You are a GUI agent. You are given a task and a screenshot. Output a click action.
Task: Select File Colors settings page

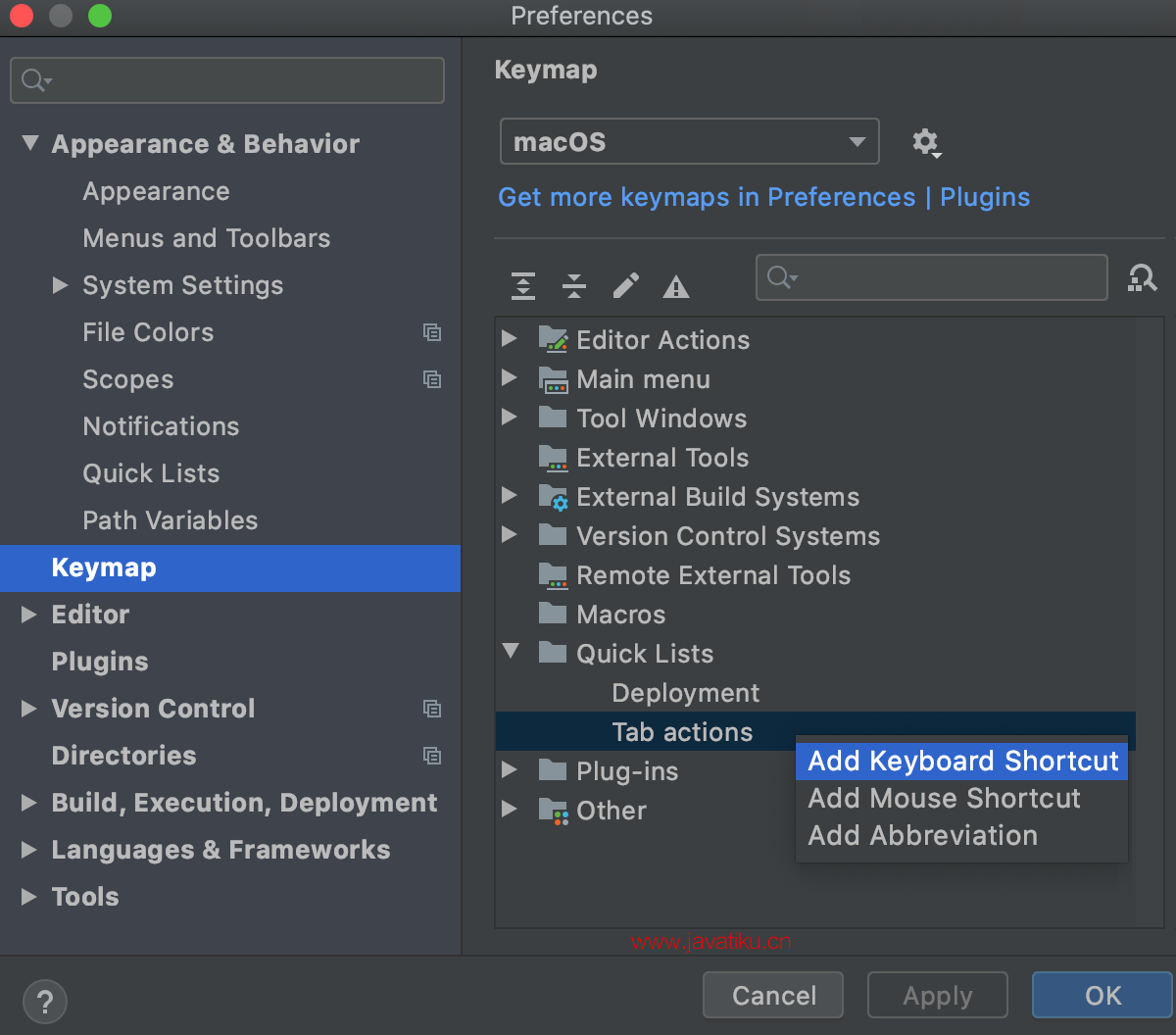point(148,332)
